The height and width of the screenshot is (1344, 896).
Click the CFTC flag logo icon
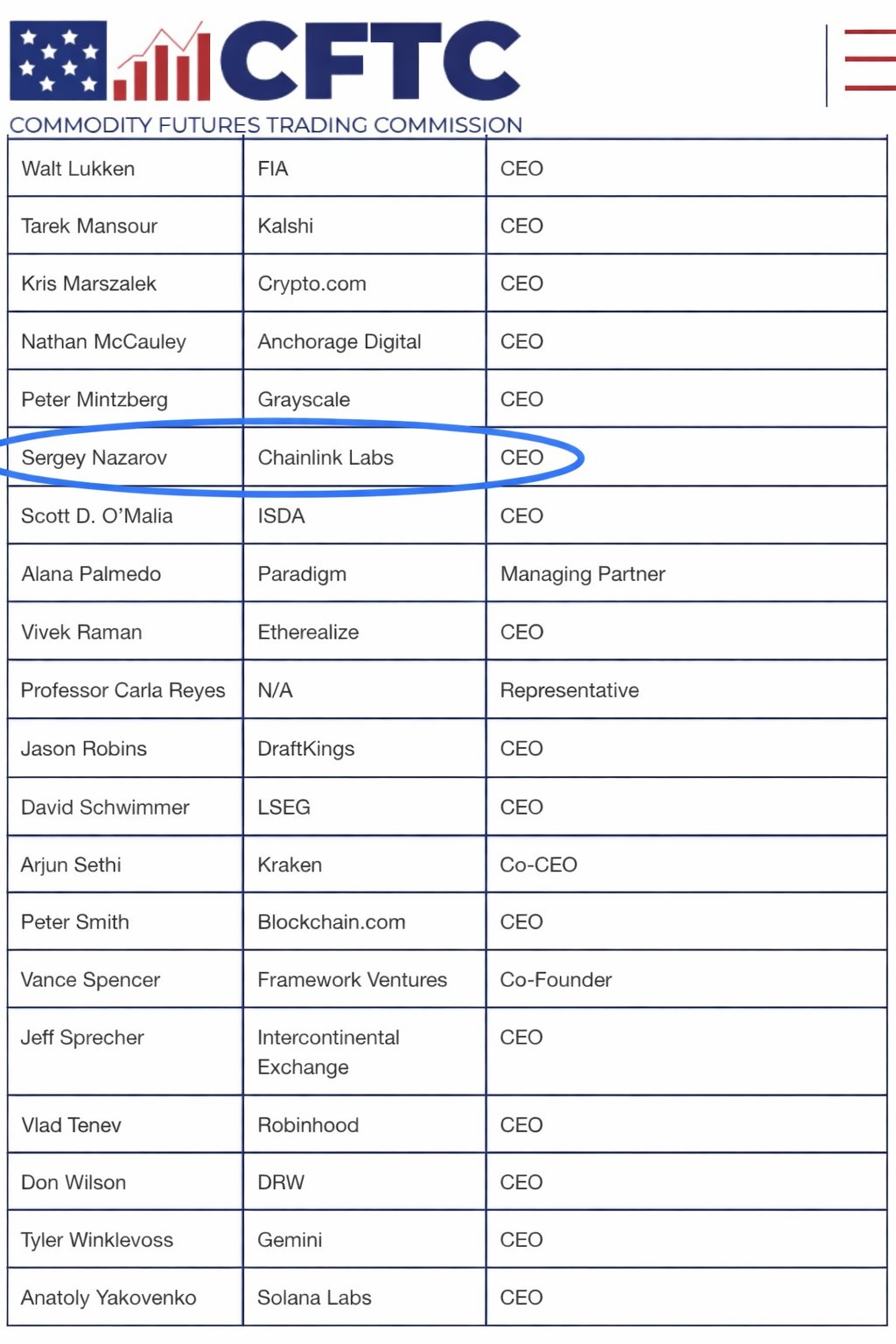click(58, 61)
